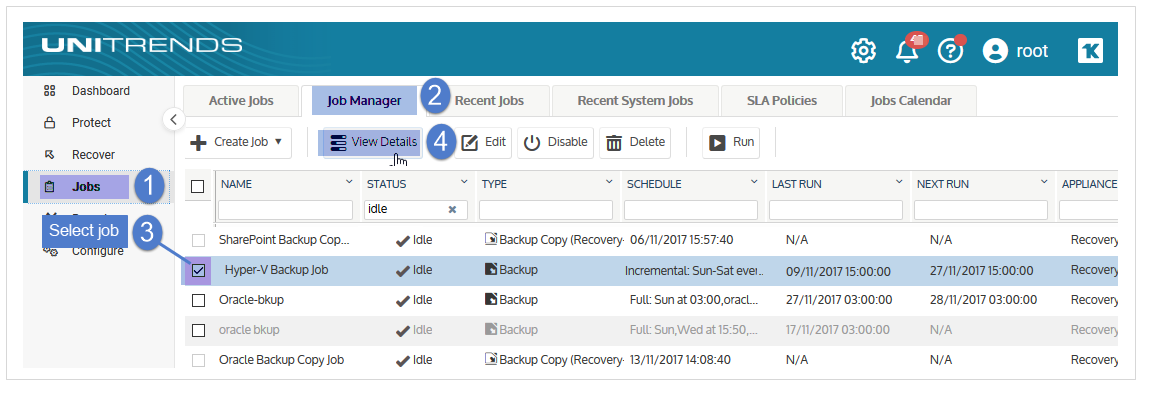Viewport: 1160px width, 399px height.
Task: Open the NAME column dropdown arrow
Action: [x=348, y=182]
